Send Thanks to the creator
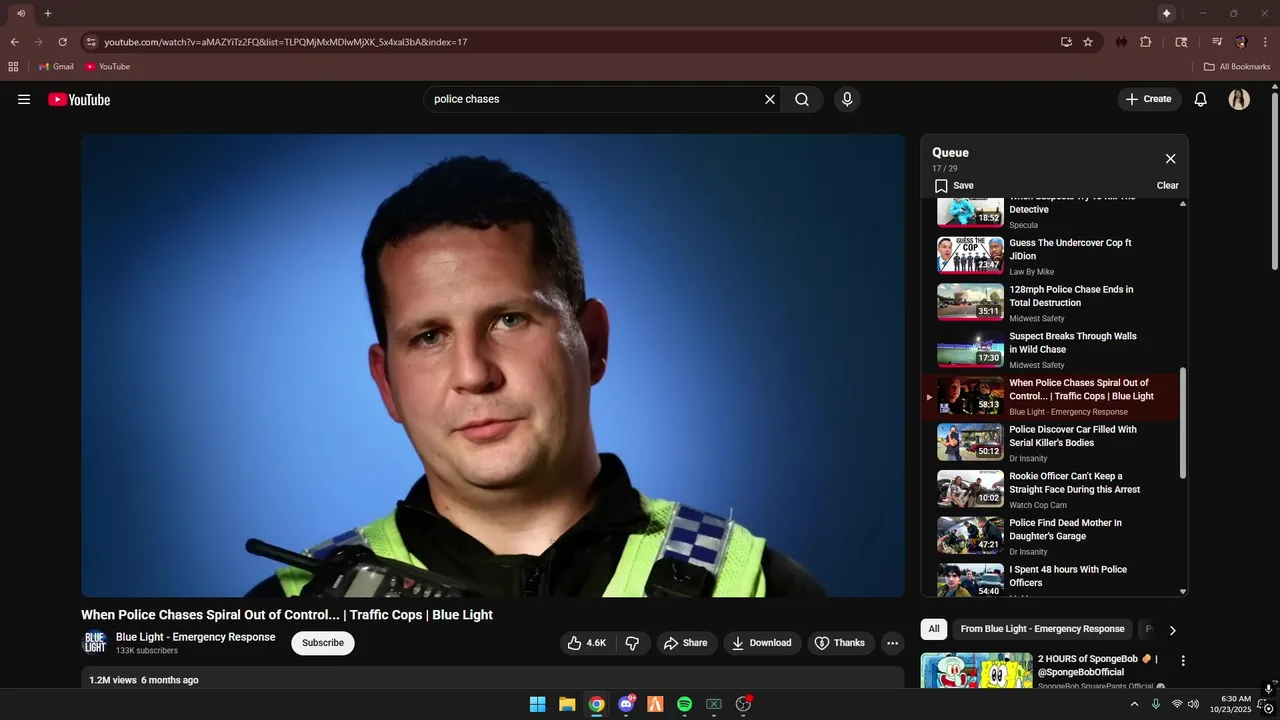This screenshot has width=1280, height=720. point(840,643)
